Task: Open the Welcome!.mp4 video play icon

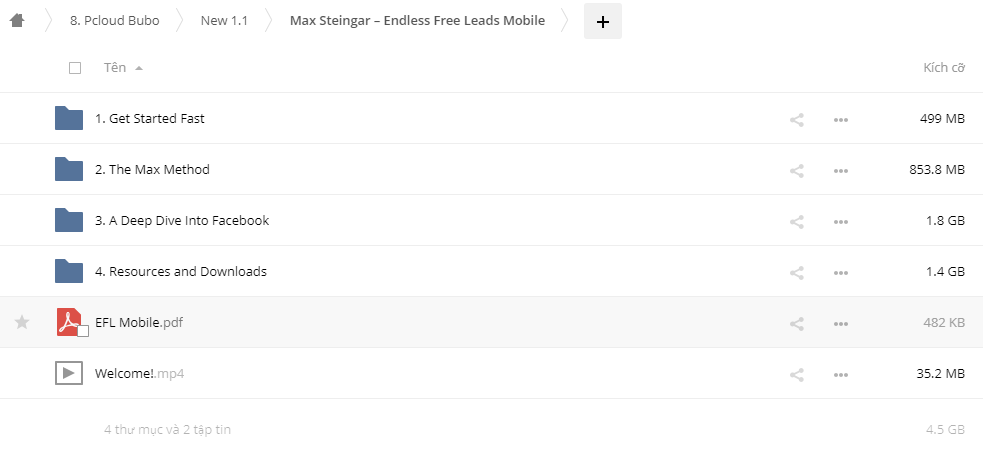Action: pos(69,373)
